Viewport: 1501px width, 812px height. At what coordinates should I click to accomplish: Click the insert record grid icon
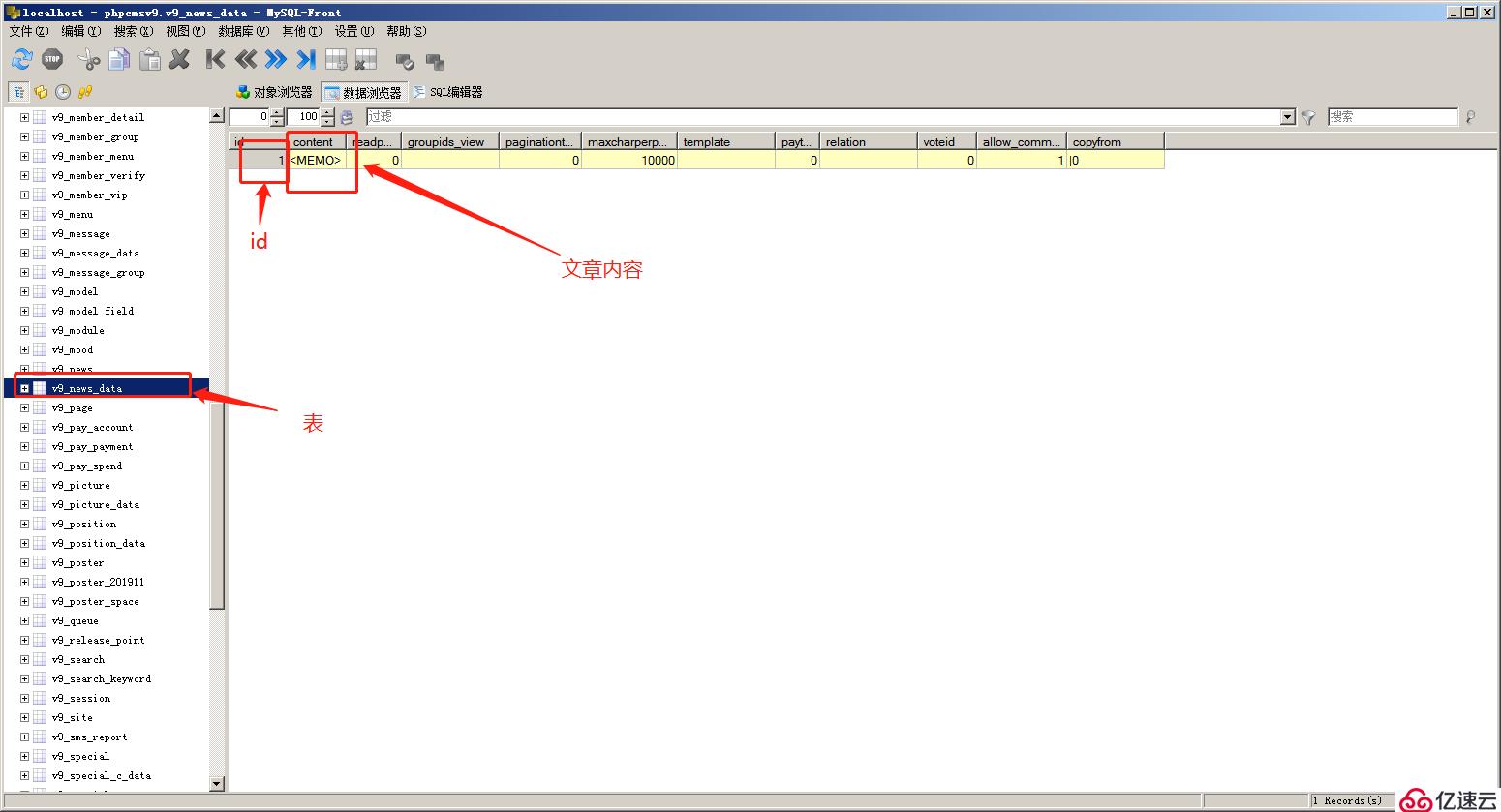pos(336,60)
